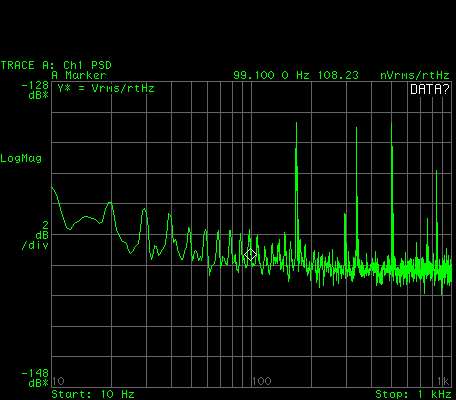
Task: Click the 'nVrms/rtHz' unit label
Action: 415,75
